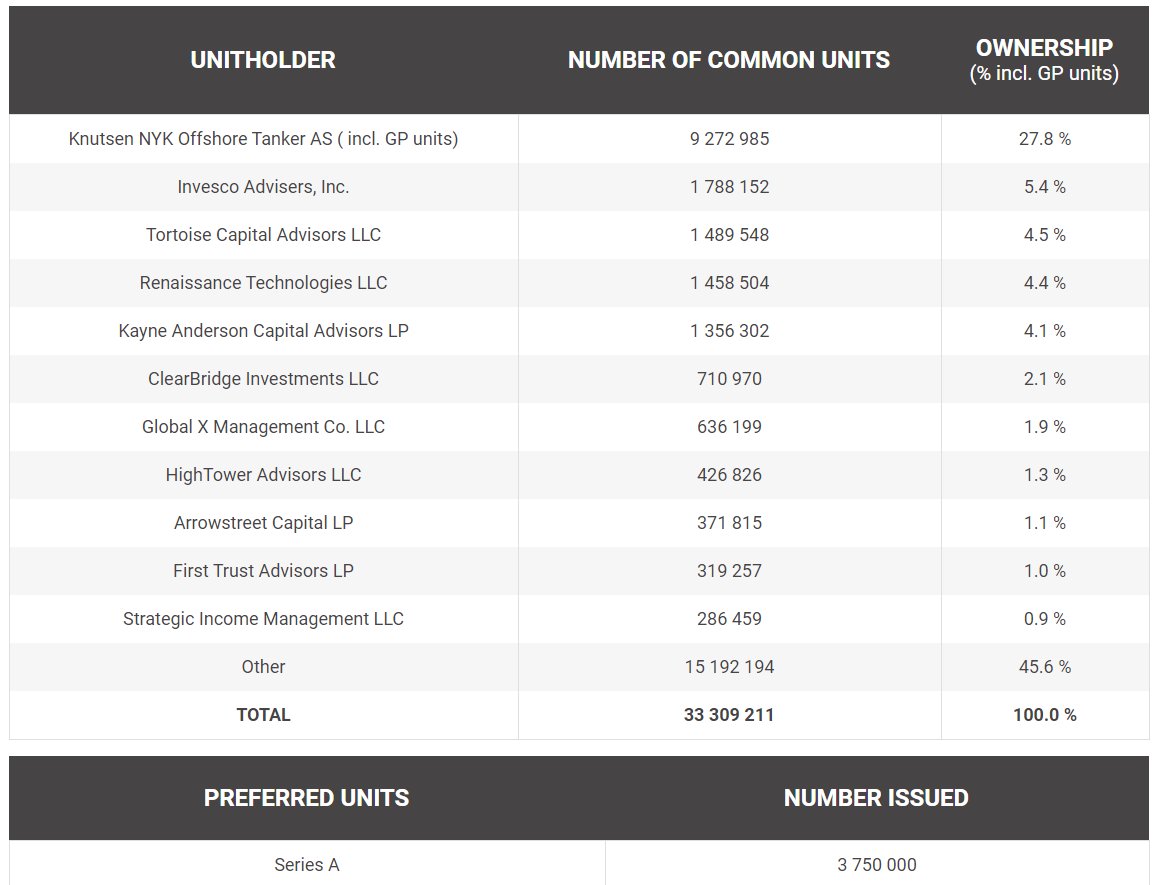Select Tortoise Capital Advisors LLC name
The width and height of the screenshot is (1160, 885).
pos(263,235)
